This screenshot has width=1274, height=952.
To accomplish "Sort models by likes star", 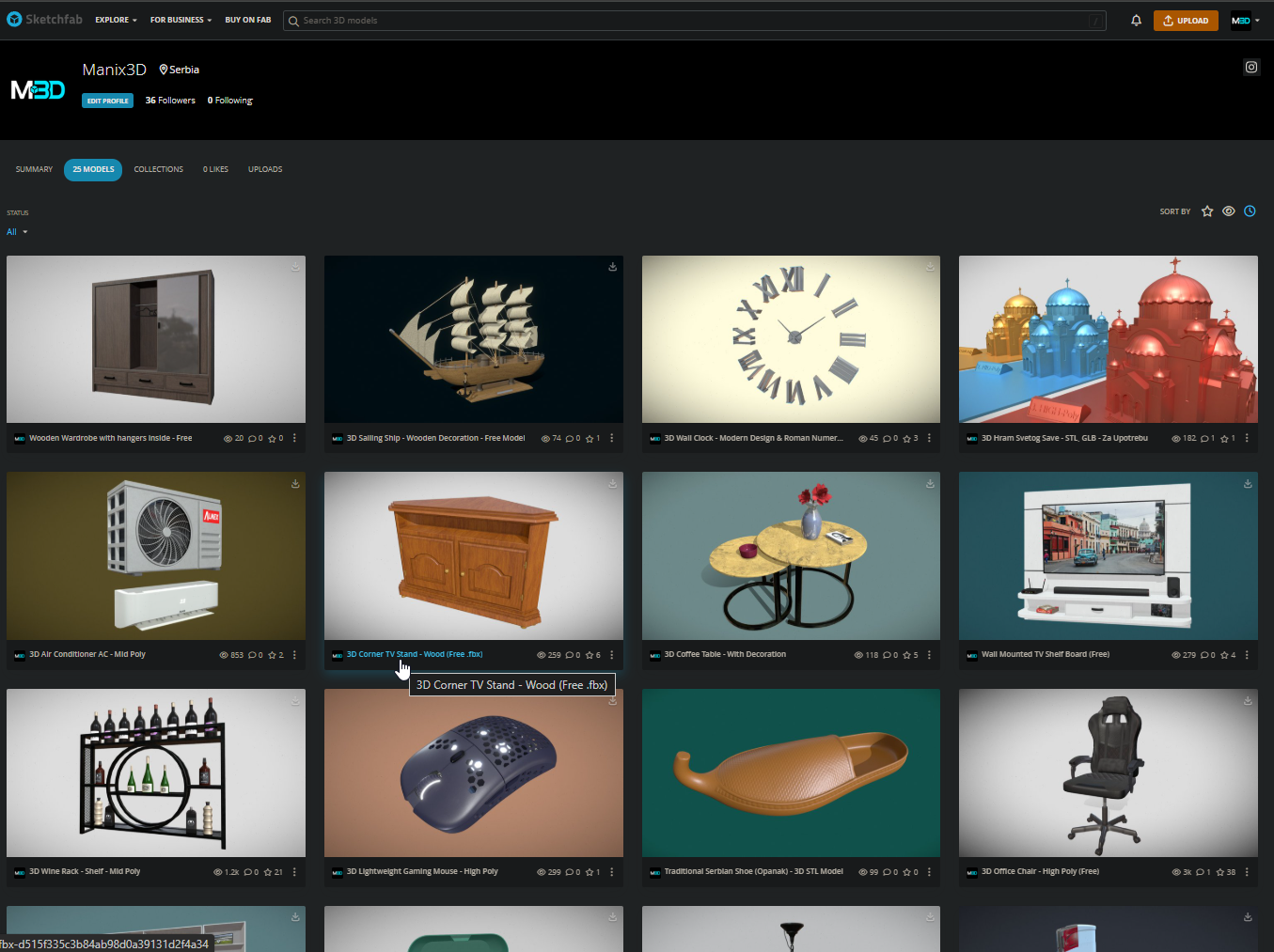I will point(1207,211).
